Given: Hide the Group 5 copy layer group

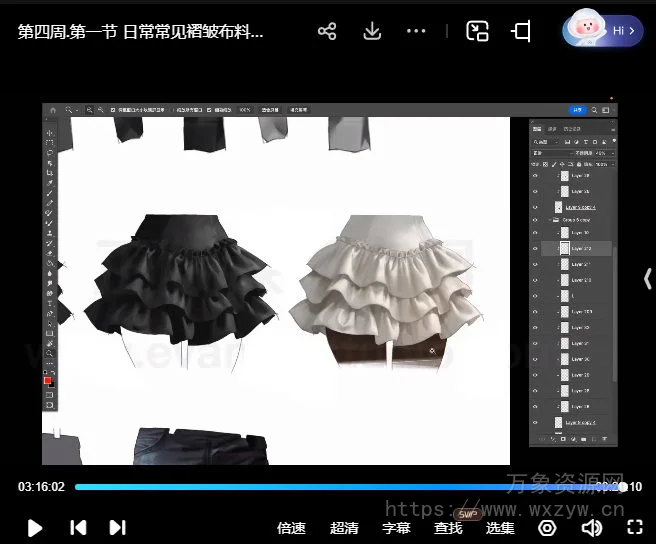Looking at the screenshot, I should 536,219.
